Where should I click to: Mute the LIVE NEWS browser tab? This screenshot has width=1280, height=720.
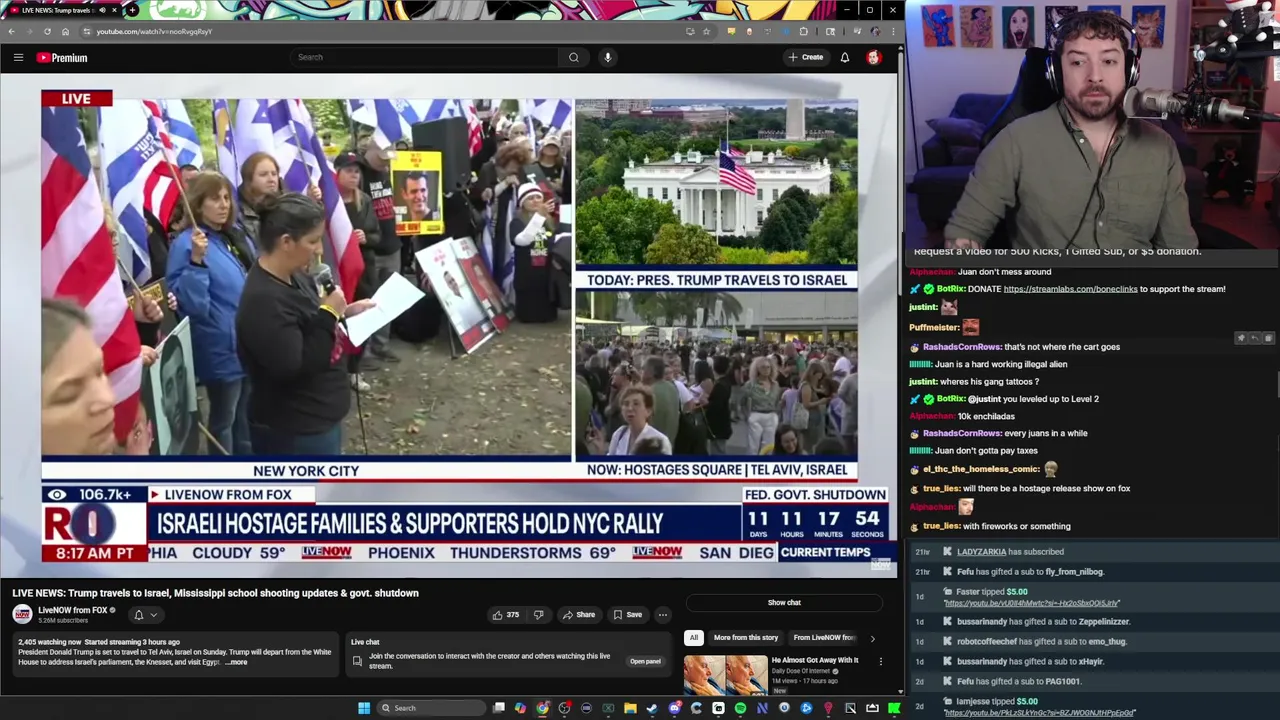point(101,10)
